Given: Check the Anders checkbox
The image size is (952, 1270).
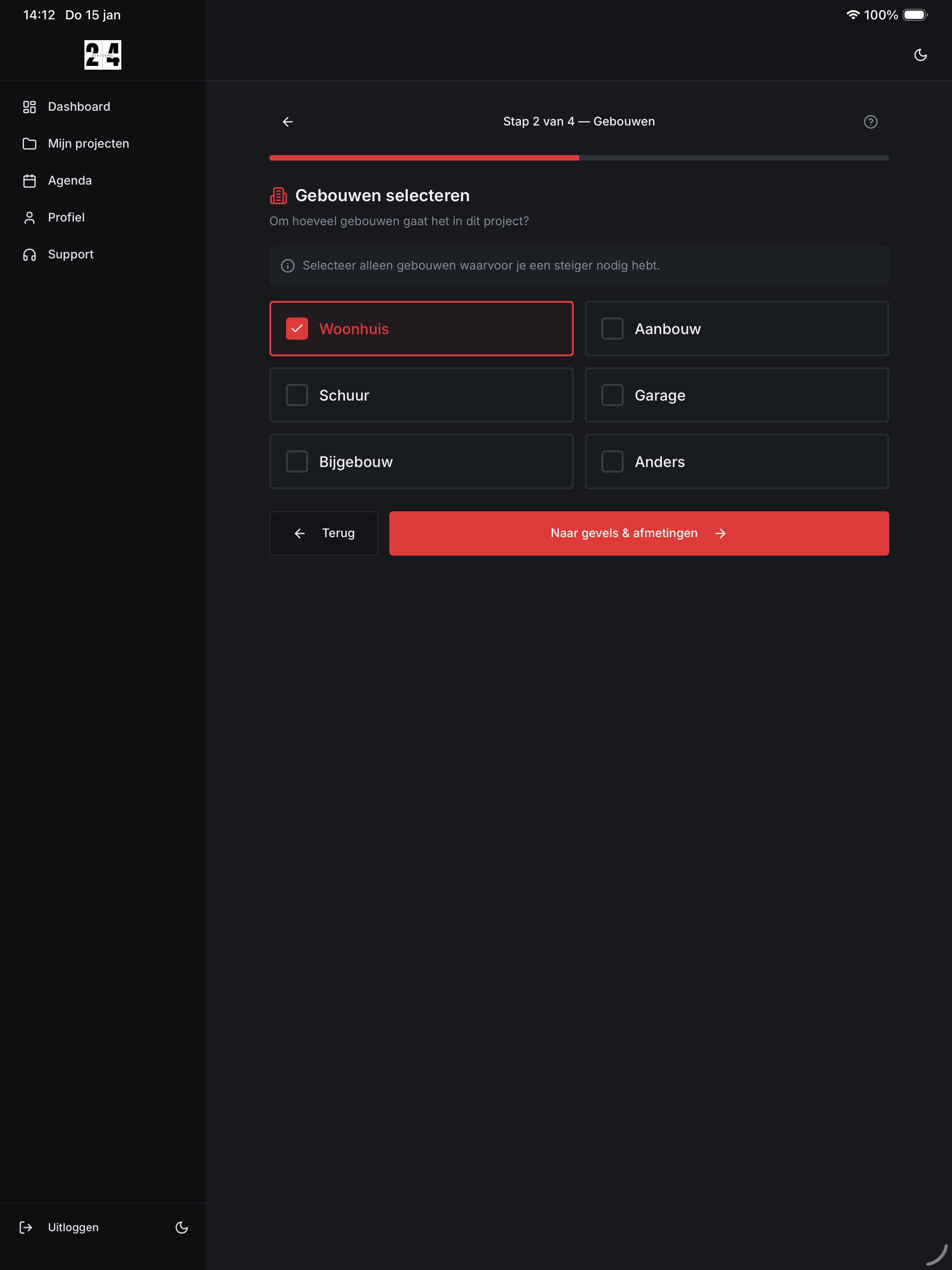Looking at the screenshot, I should pyautogui.click(x=612, y=461).
